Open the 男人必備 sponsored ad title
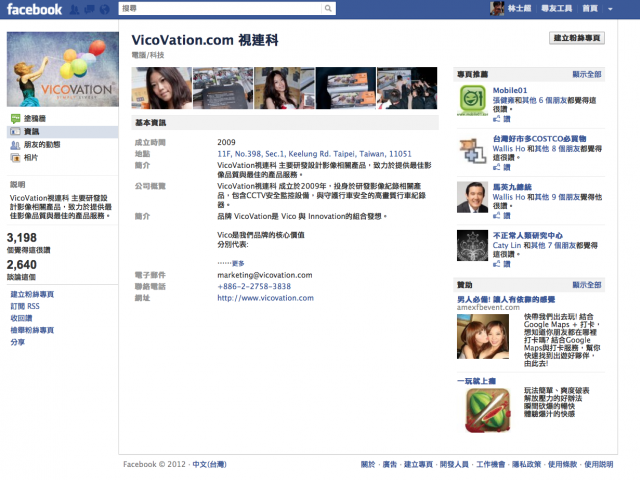Viewport: 640px width, 480px height. click(x=506, y=300)
